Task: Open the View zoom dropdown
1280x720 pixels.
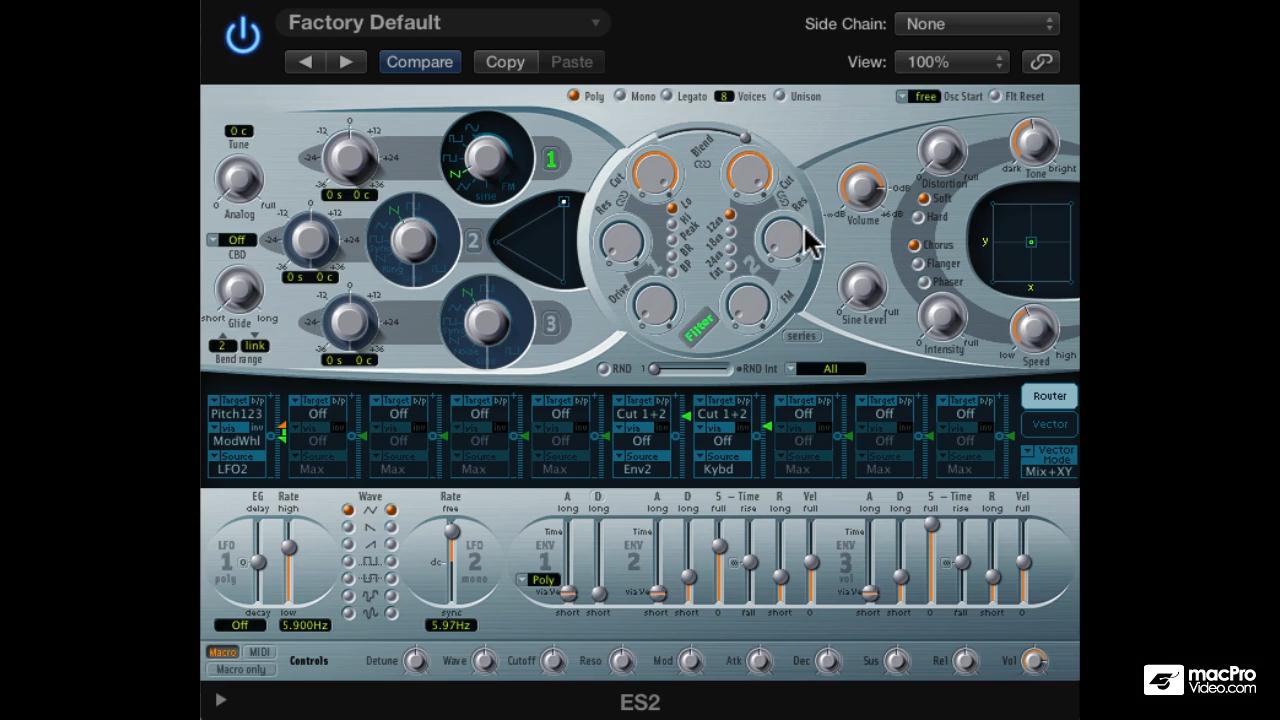Action: pos(951,62)
